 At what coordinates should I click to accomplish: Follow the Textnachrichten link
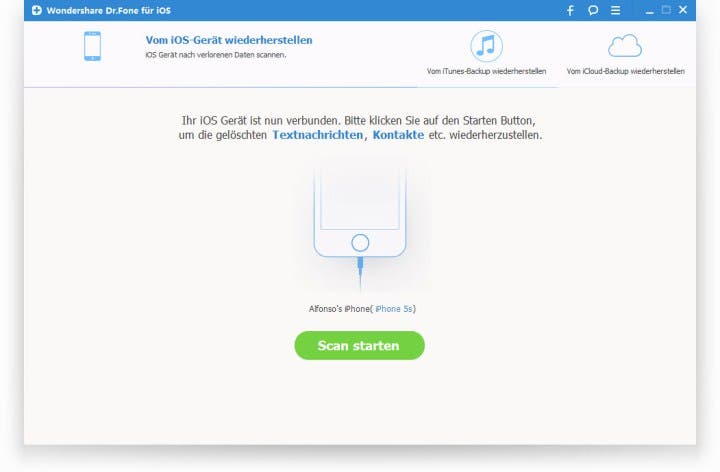(x=317, y=135)
